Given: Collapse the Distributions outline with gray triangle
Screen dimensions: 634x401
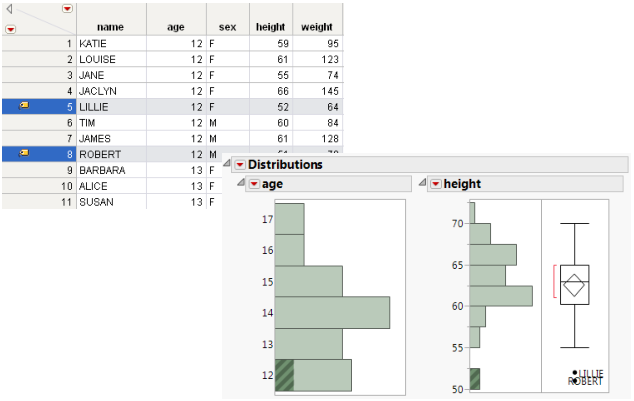Looking at the screenshot, I should [228, 165].
